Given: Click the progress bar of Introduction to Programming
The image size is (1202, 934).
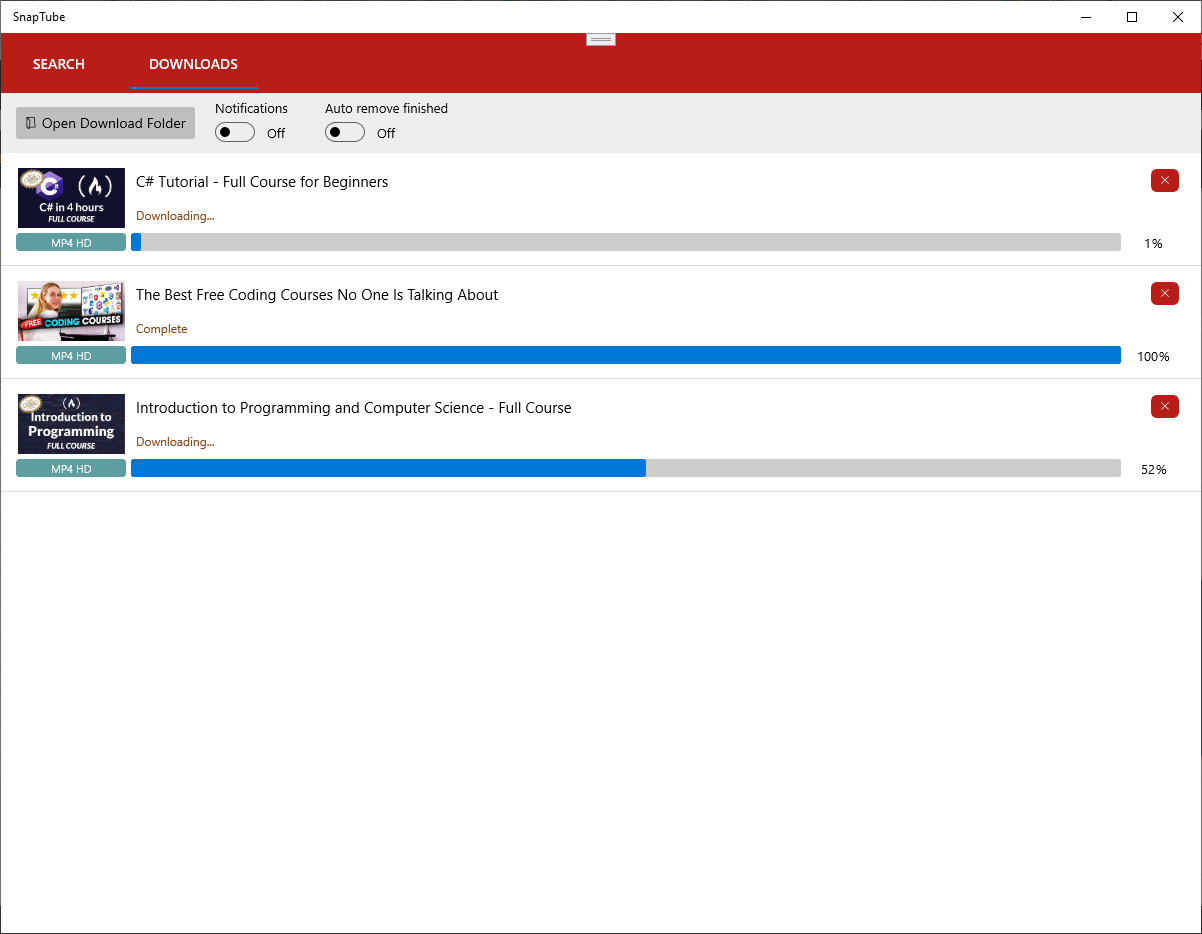Looking at the screenshot, I should click(x=627, y=467).
